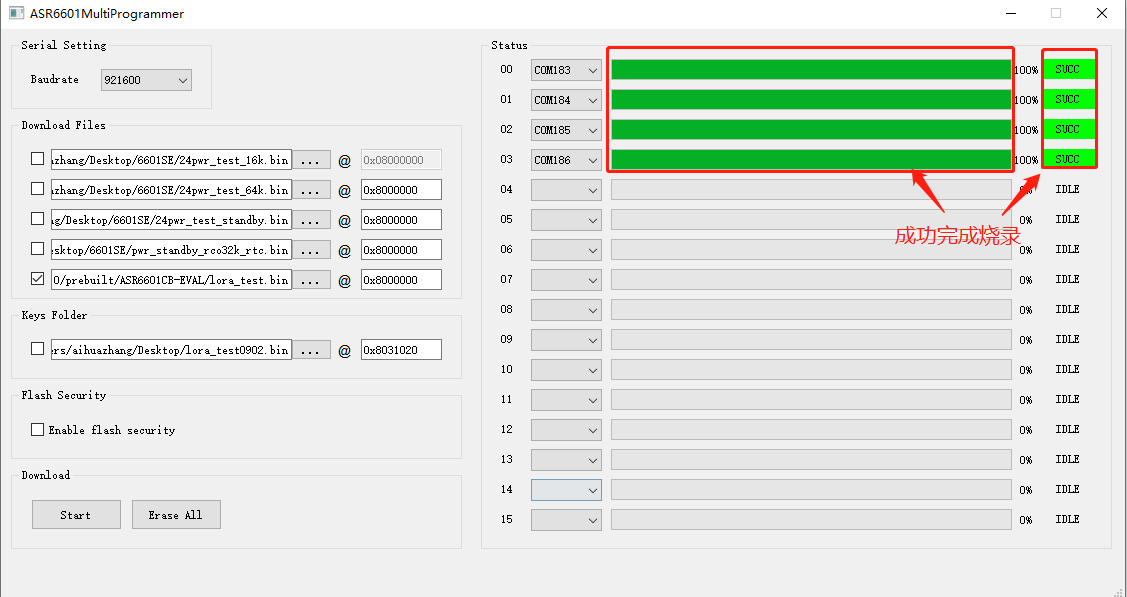Enable the pwr_standby_rco32k_rtc.bin download file
Viewport: 1127px width, 597px height.
[x=37, y=249]
